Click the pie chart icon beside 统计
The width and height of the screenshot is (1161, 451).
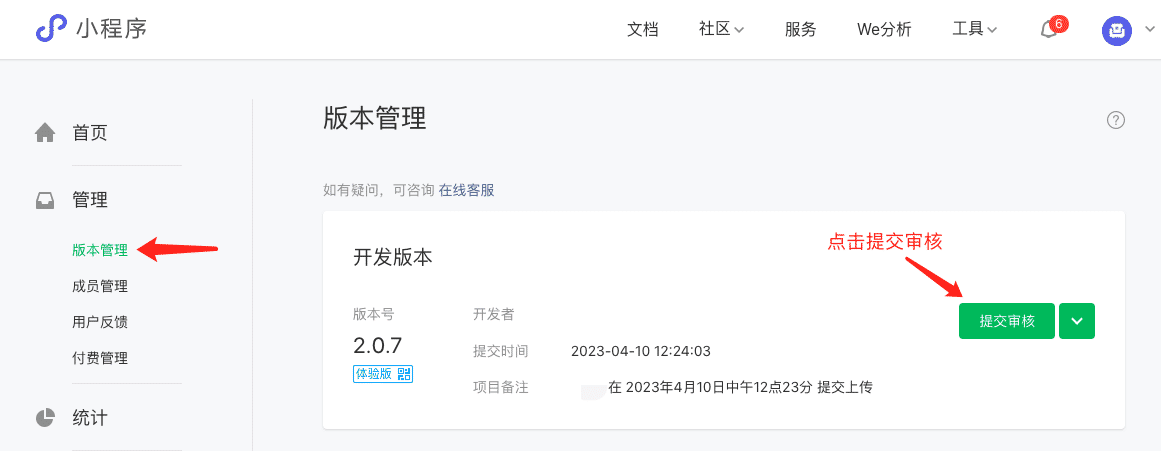(45, 418)
